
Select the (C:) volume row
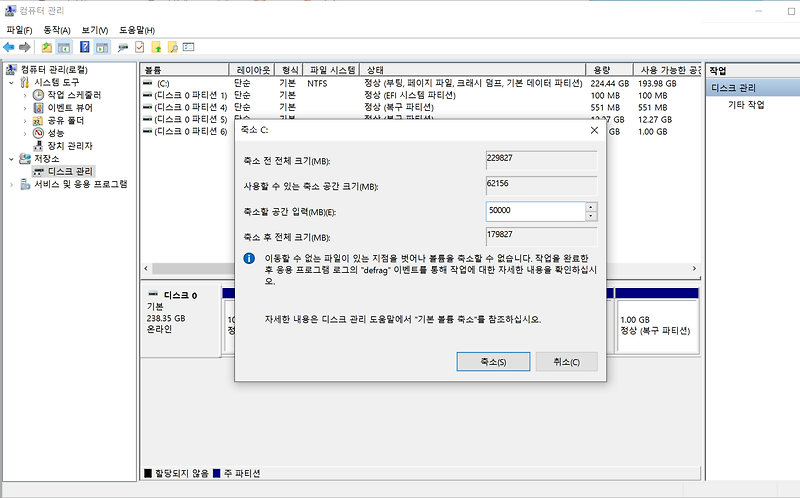coord(420,83)
